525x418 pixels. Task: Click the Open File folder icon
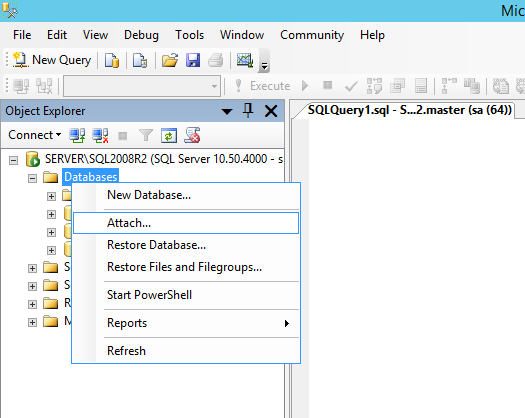coord(170,61)
